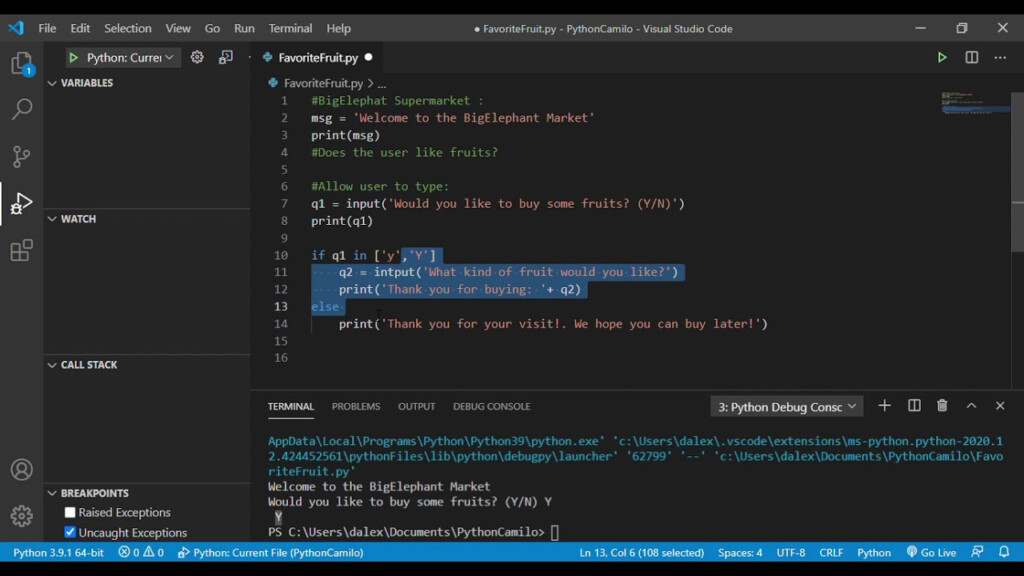
Task: Open the Python Debug Console terminal selector
Action: pos(786,407)
